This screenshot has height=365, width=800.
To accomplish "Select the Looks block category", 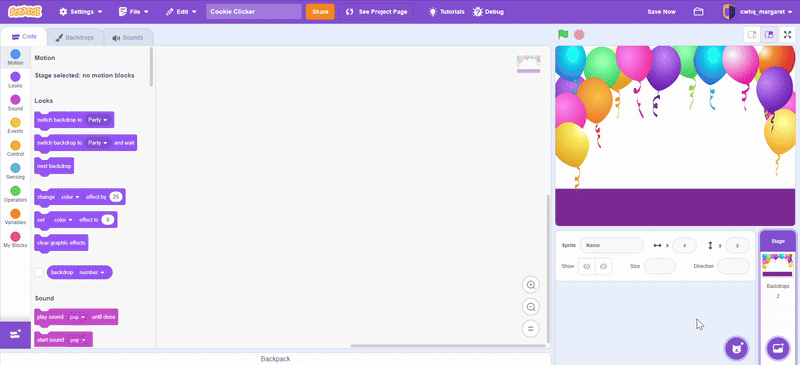I will coord(15,80).
